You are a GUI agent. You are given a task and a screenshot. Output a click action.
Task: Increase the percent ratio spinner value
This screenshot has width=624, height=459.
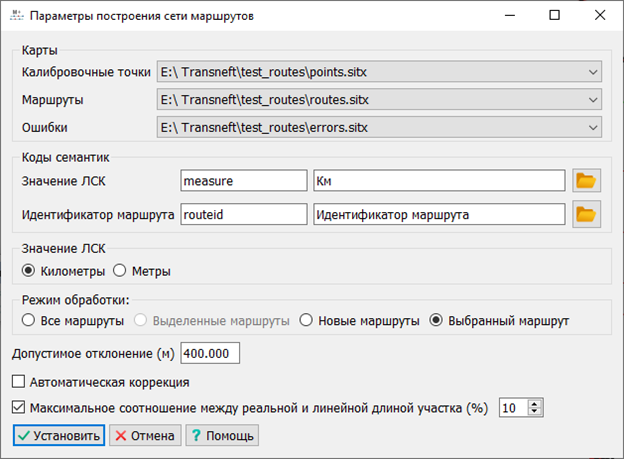point(535,403)
